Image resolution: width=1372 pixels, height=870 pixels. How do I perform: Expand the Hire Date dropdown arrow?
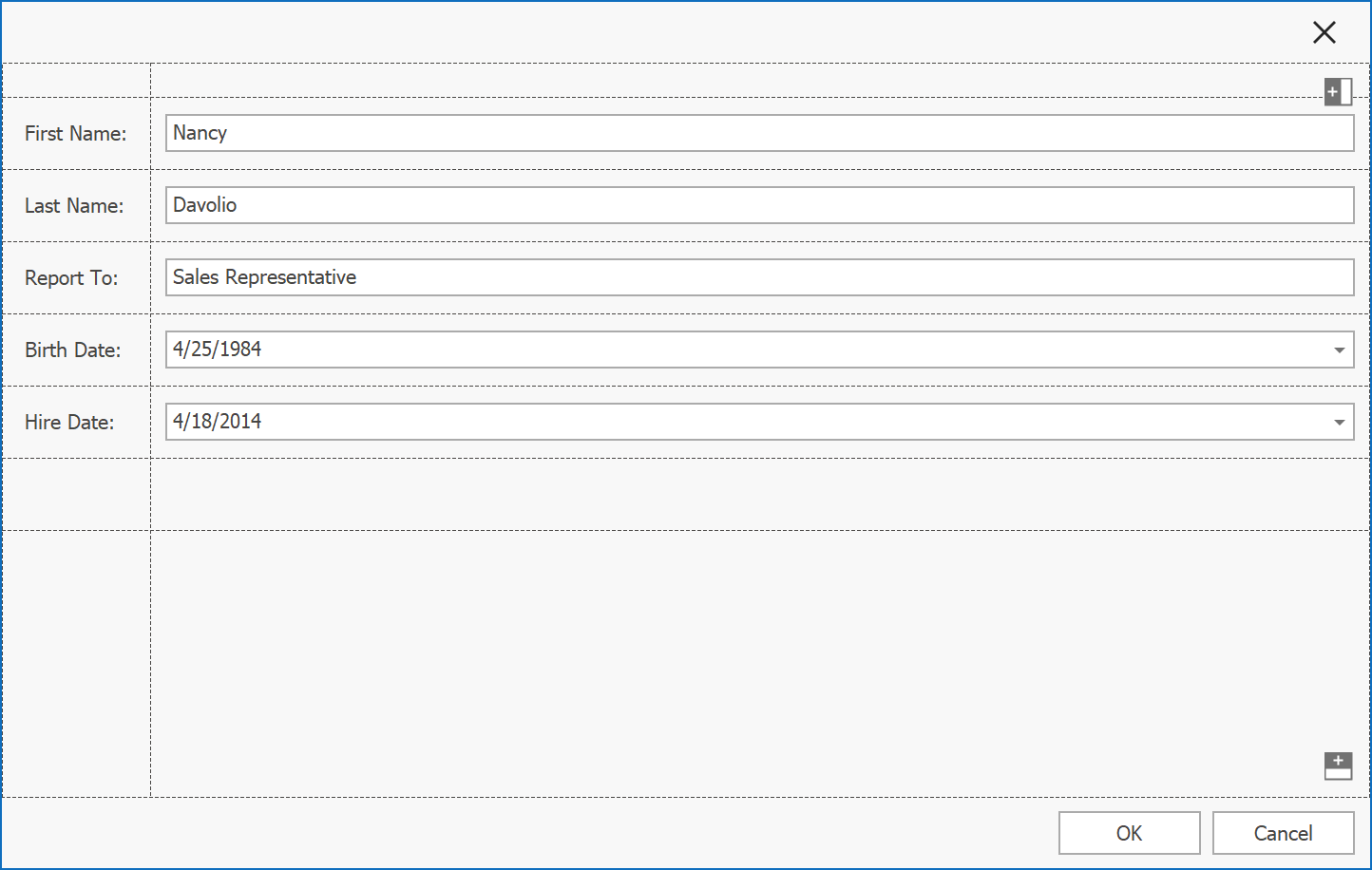coord(1339,423)
